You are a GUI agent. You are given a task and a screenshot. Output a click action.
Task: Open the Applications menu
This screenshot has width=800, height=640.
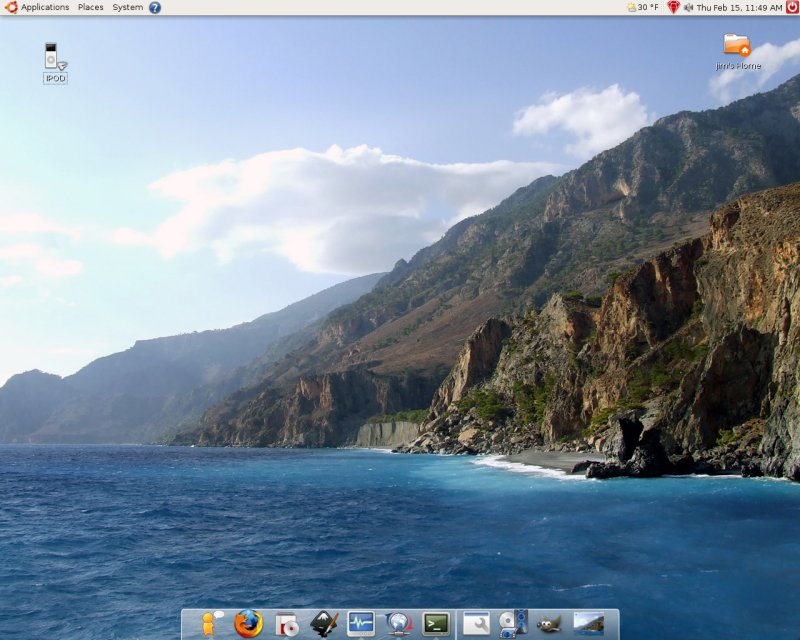point(45,7)
